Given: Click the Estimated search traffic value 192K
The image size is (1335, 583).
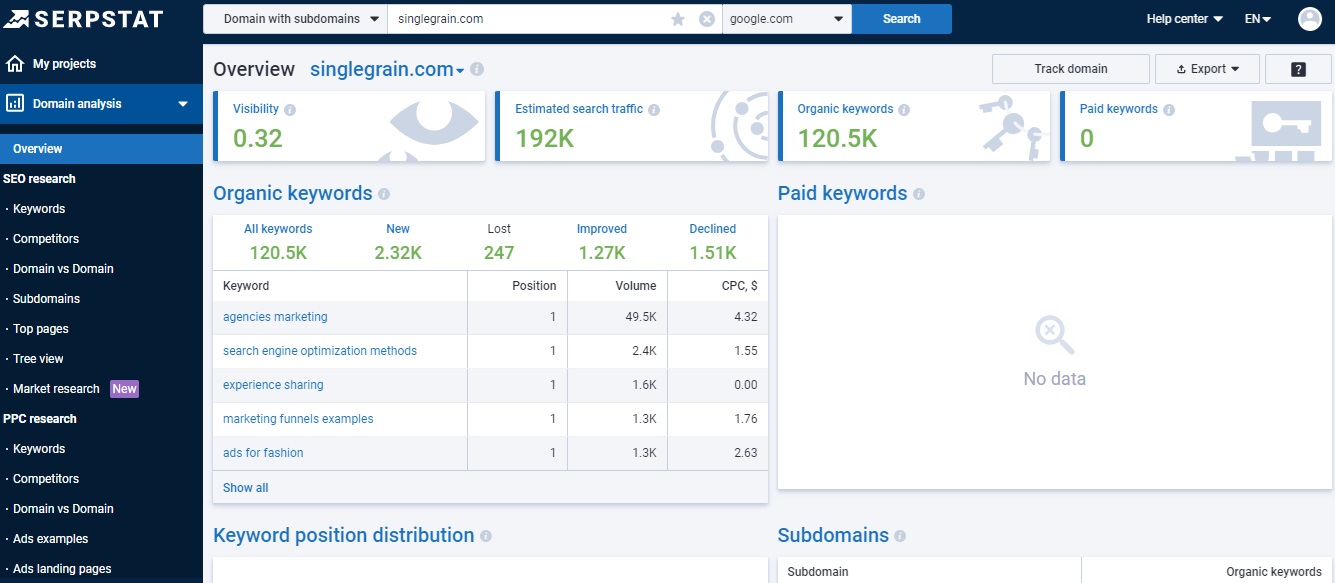Looking at the screenshot, I should click(545, 139).
